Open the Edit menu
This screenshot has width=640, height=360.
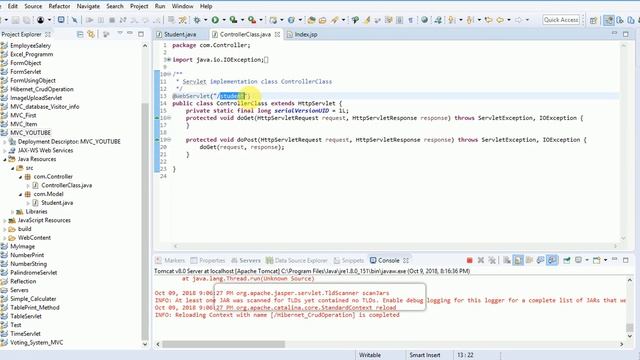pyautogui.click(x=13, y=6)
